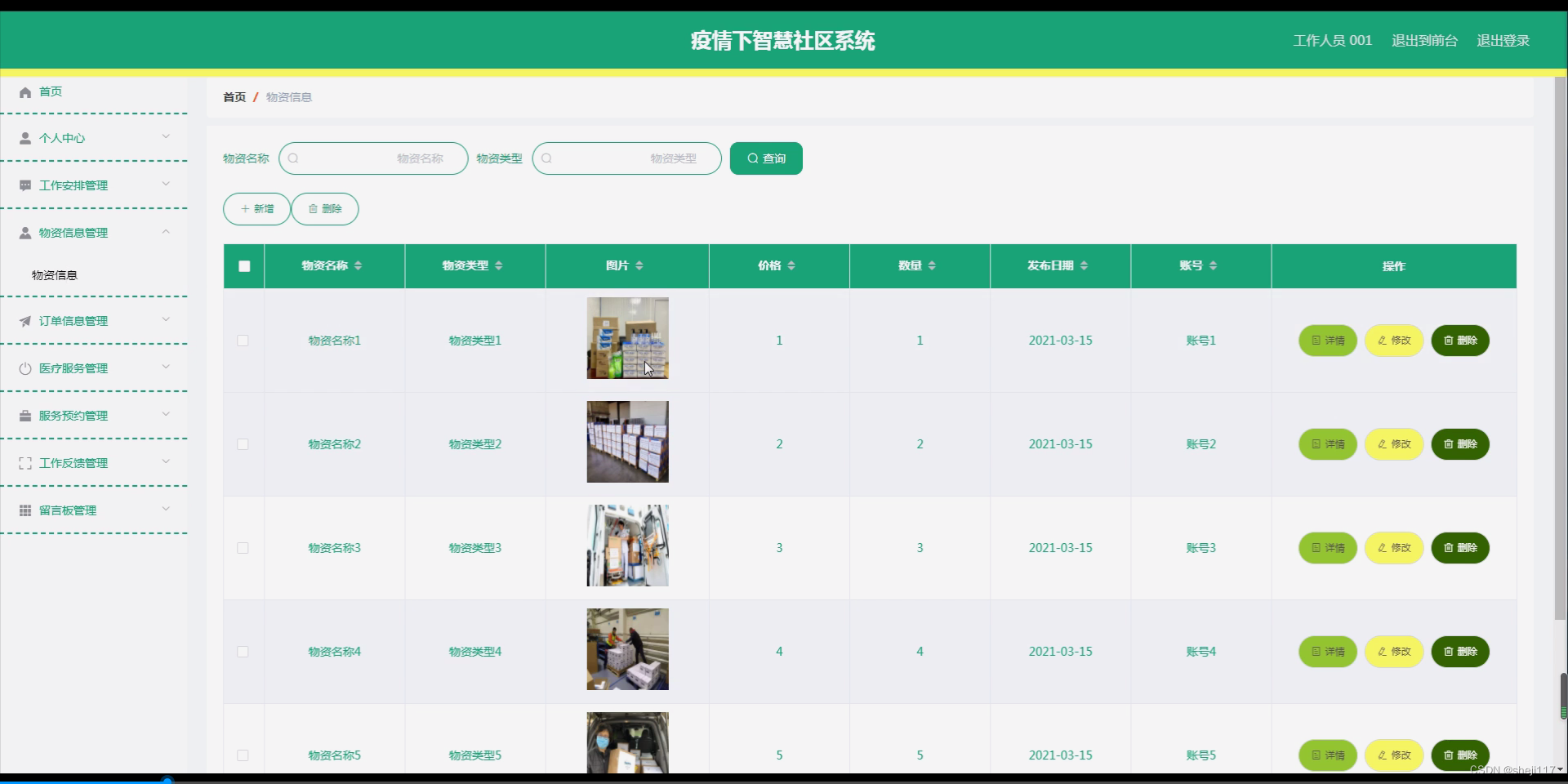Click the 个人中心 user icon
The height and width of the screenshot is (784, 1568).
[x=25, y=139]
